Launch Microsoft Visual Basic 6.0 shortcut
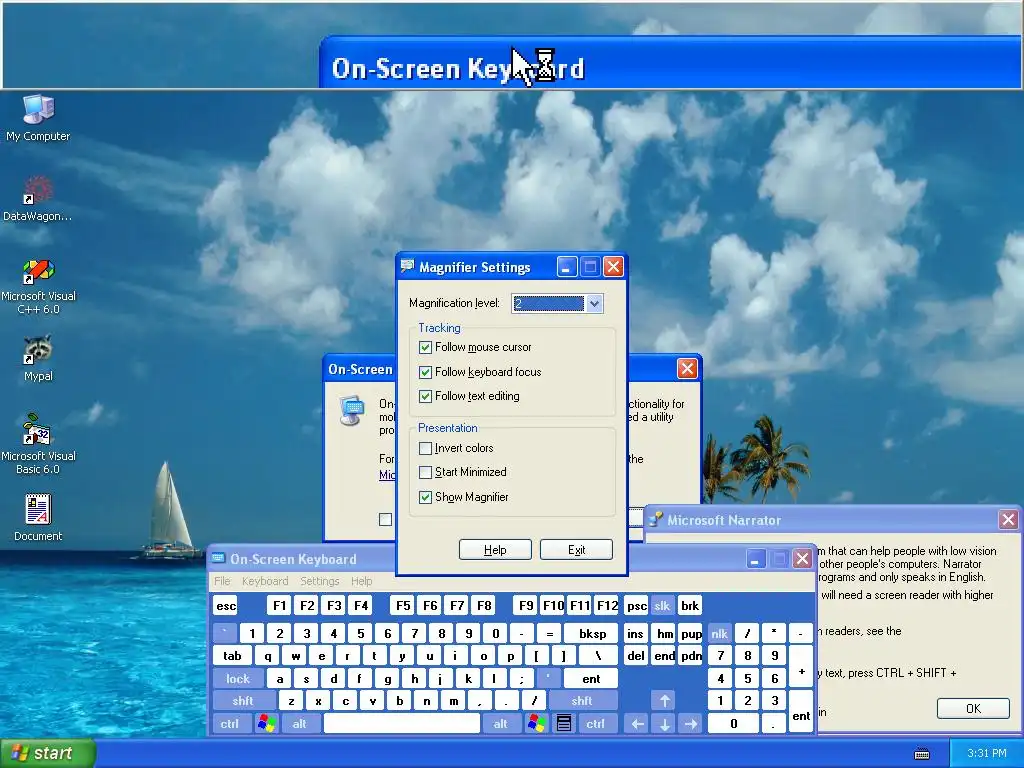 [38, 445]
